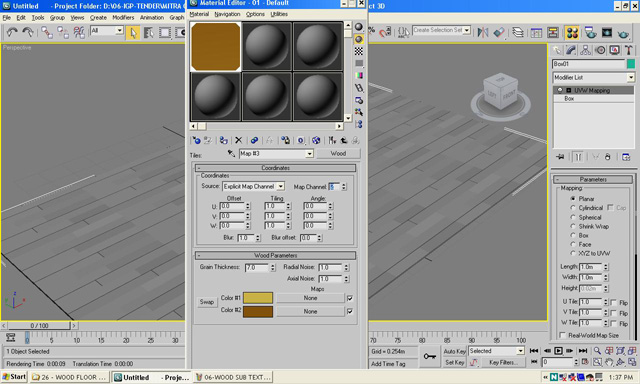Enable U Tile Flip checkbox
Viewport: 640px width, 384px height.
(613, 302)
